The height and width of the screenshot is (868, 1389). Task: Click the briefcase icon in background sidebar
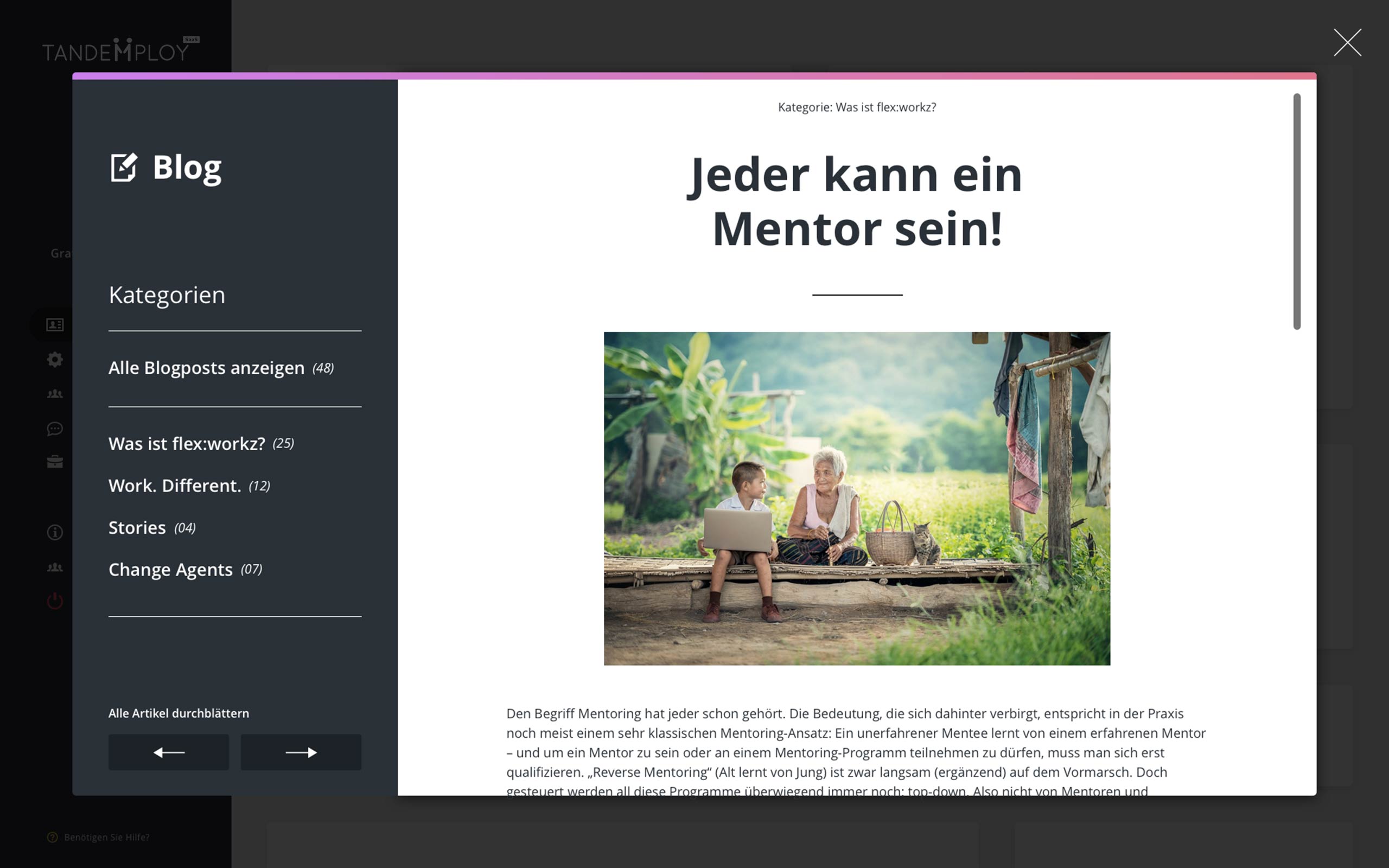pyautogui.click(x=55, y=462)
